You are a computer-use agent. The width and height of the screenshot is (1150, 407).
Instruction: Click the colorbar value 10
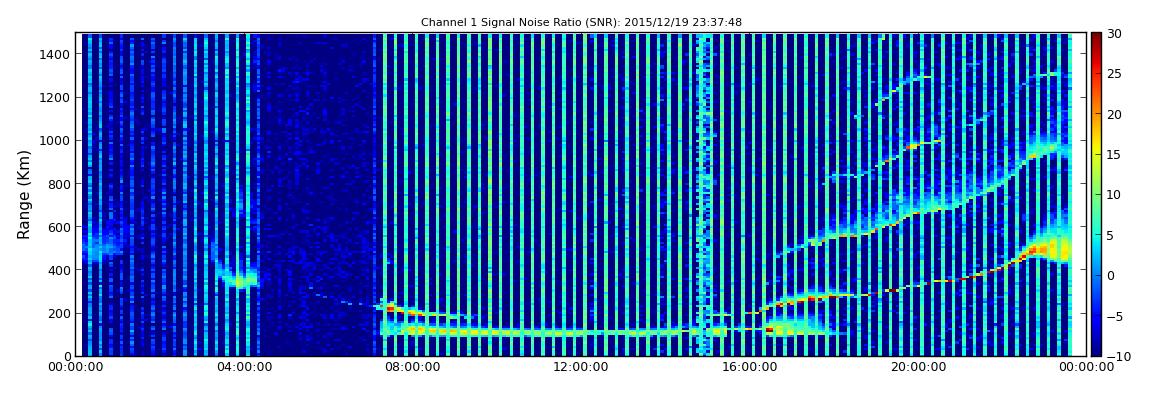(1115, 195)
